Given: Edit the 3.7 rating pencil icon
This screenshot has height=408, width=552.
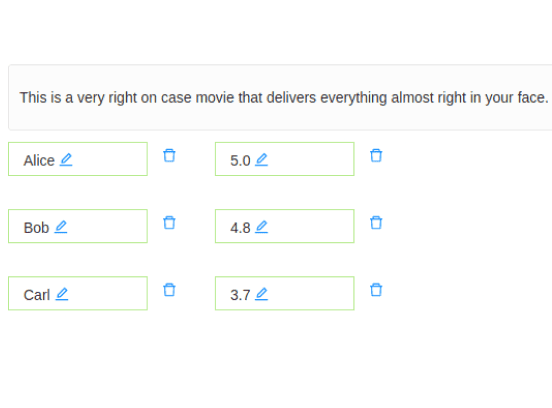Looking at the screenshot, I should click(261, 294).
